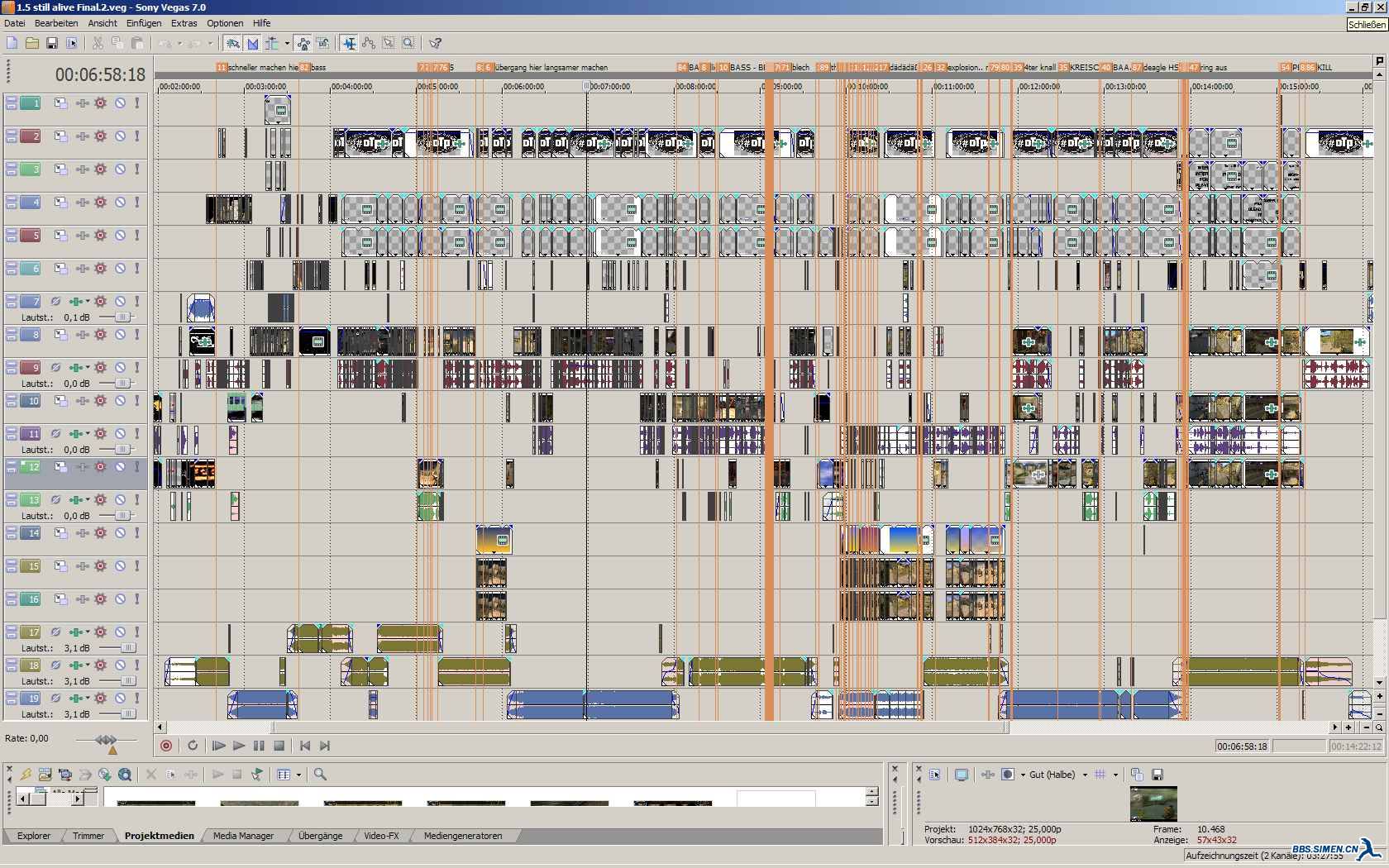Click the Record button
1389x868 pixels.
click(166, 746)
